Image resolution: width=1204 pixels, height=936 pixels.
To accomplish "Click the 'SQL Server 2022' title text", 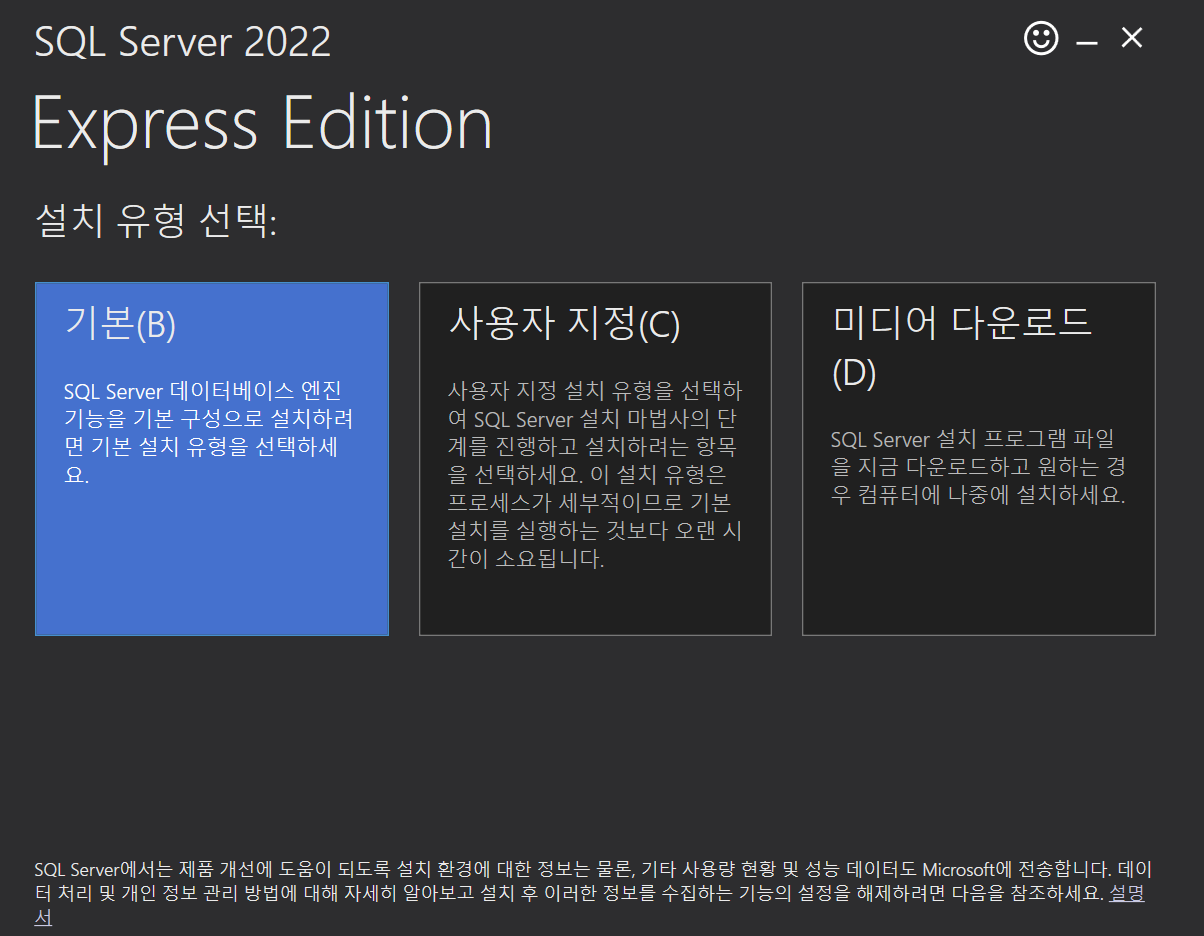I will [x=183, y=42].
